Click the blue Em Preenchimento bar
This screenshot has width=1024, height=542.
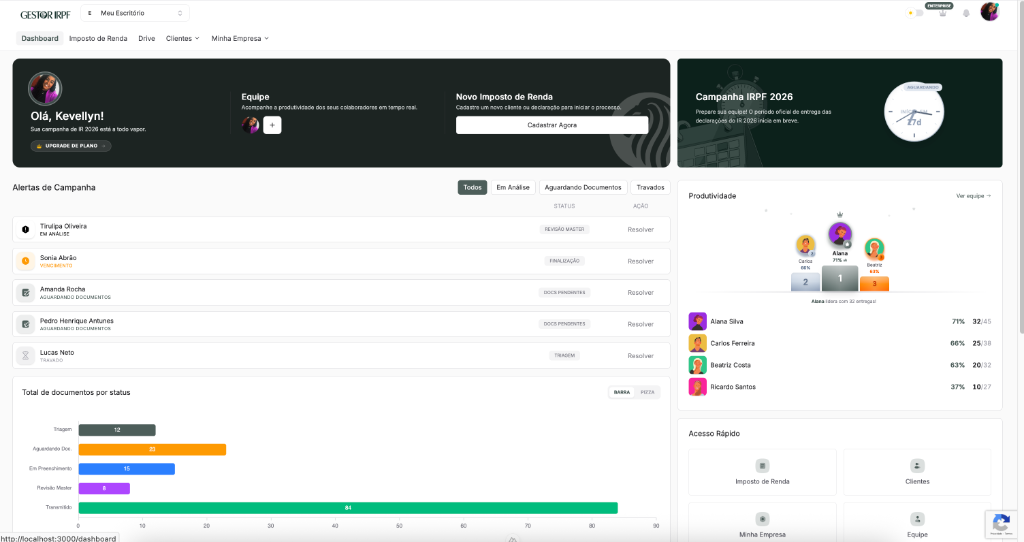127,469
